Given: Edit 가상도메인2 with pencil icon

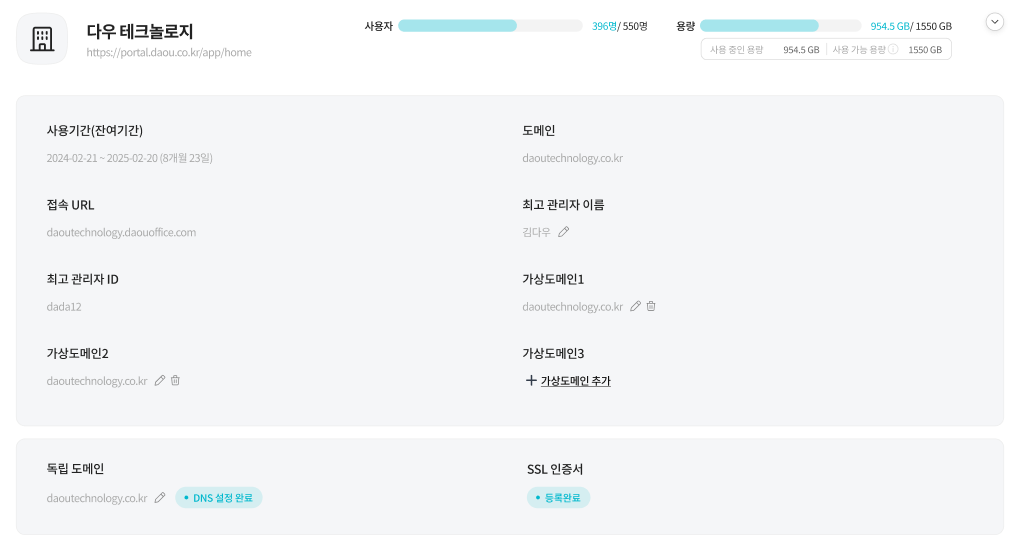Looking at the screenshot, I should click(160, 381).
